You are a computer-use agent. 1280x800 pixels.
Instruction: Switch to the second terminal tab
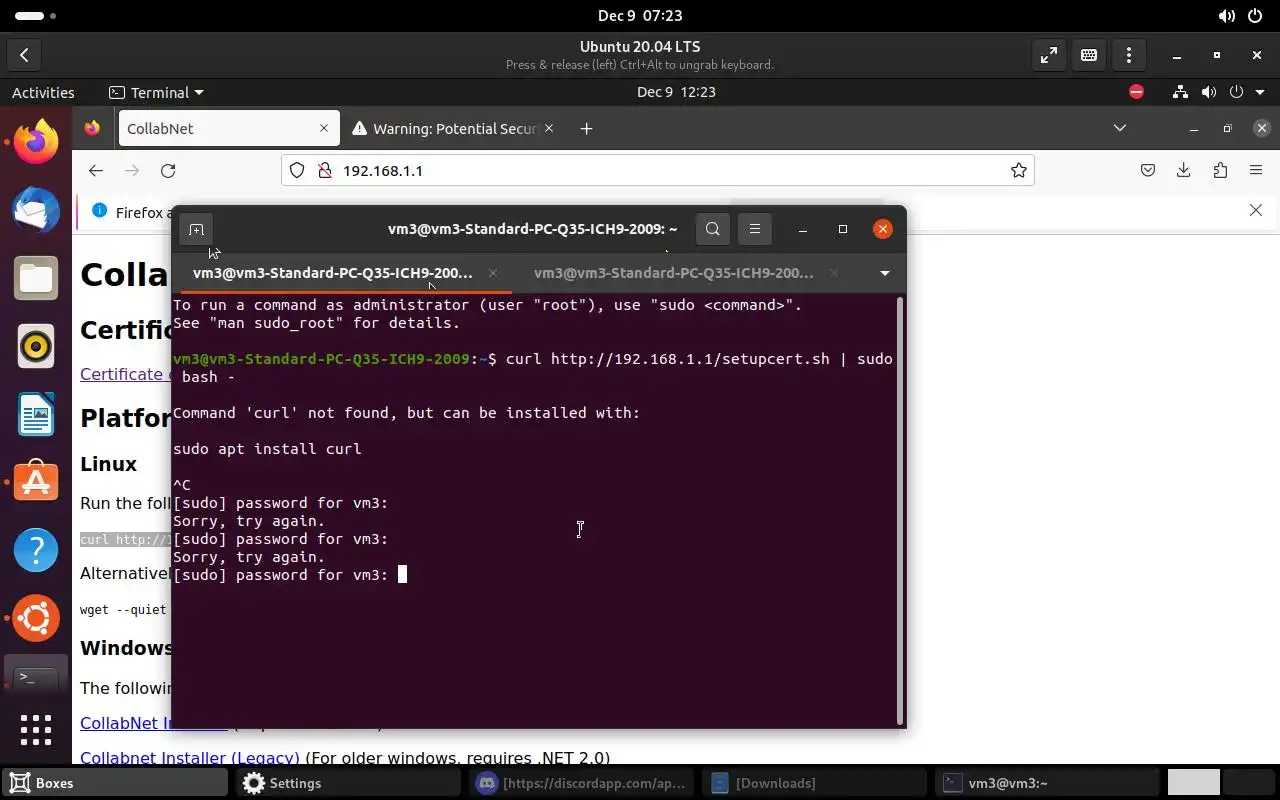(x=674, y=273)
